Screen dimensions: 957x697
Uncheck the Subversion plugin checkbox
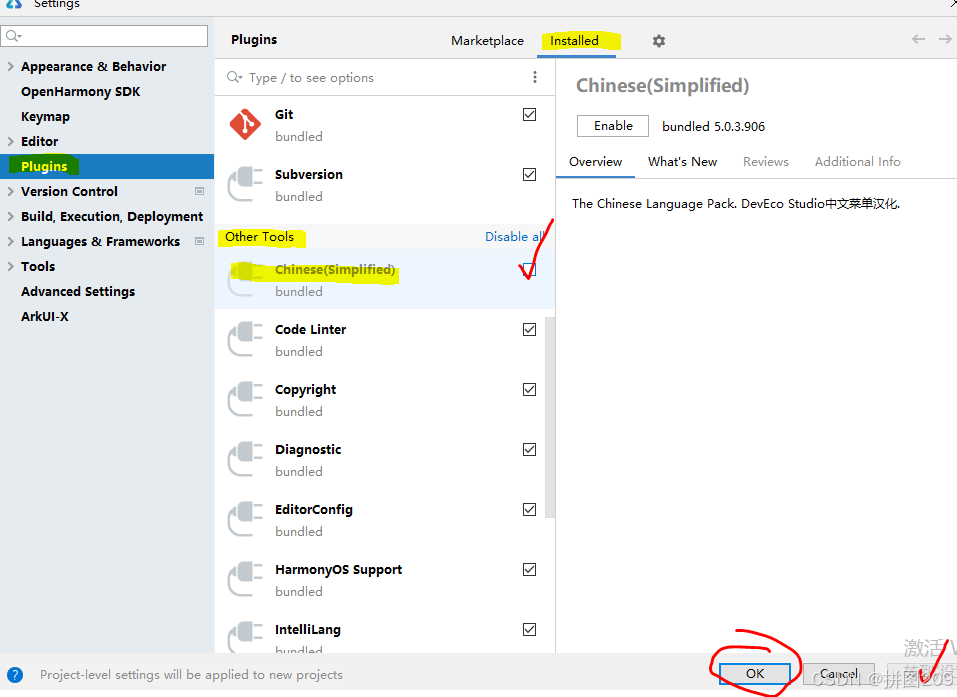529,175
